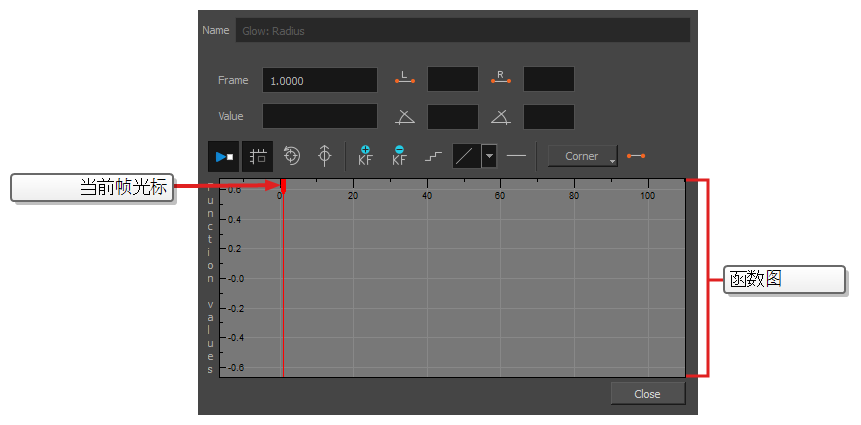Expand the curve type dropdown arrow

click(x=489, y=156)
